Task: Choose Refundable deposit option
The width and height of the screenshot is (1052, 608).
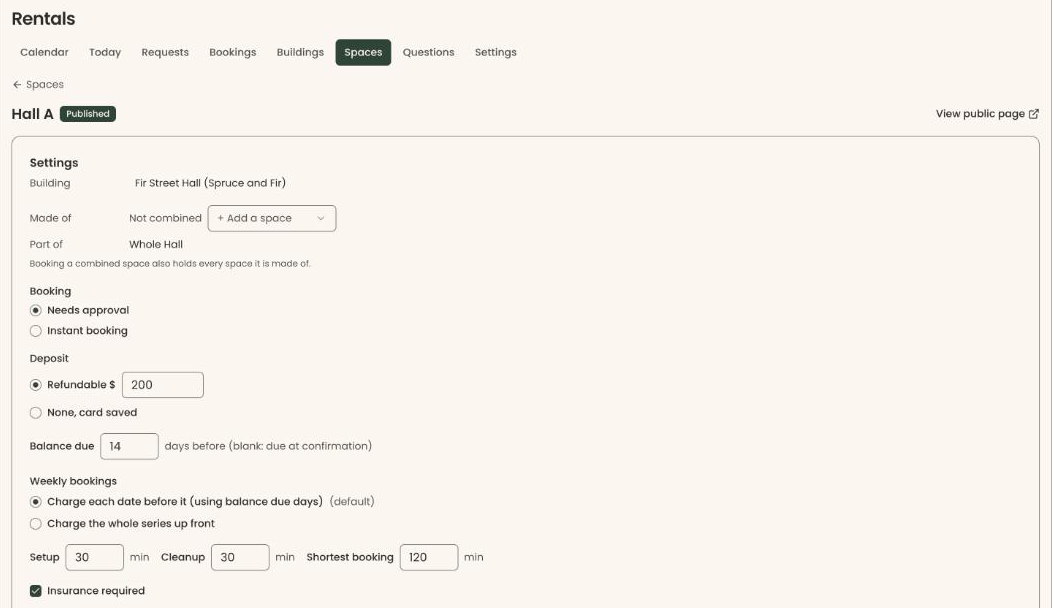Action: click(x=36, y=385)
